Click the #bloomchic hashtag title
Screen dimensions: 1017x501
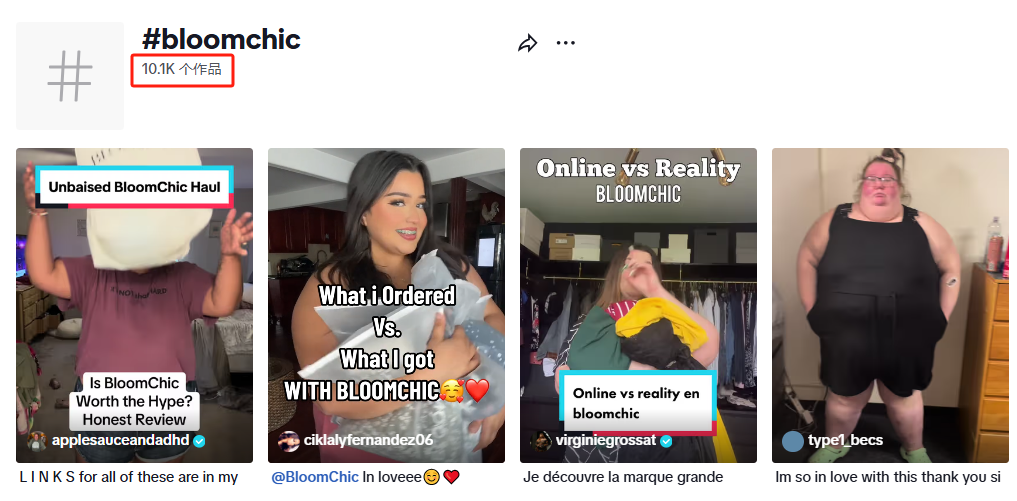pyautogui.click(x=221, y=40)
